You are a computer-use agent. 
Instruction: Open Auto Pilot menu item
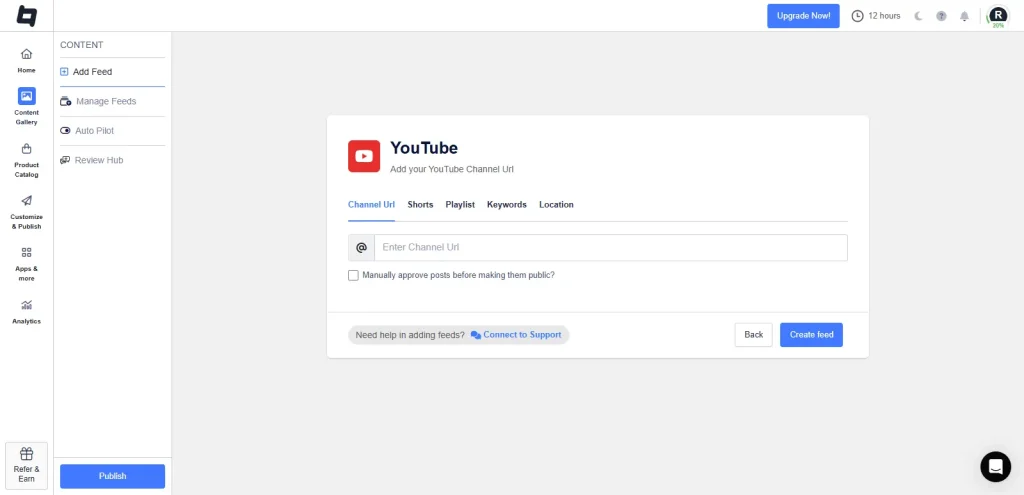tap(112, 131)
